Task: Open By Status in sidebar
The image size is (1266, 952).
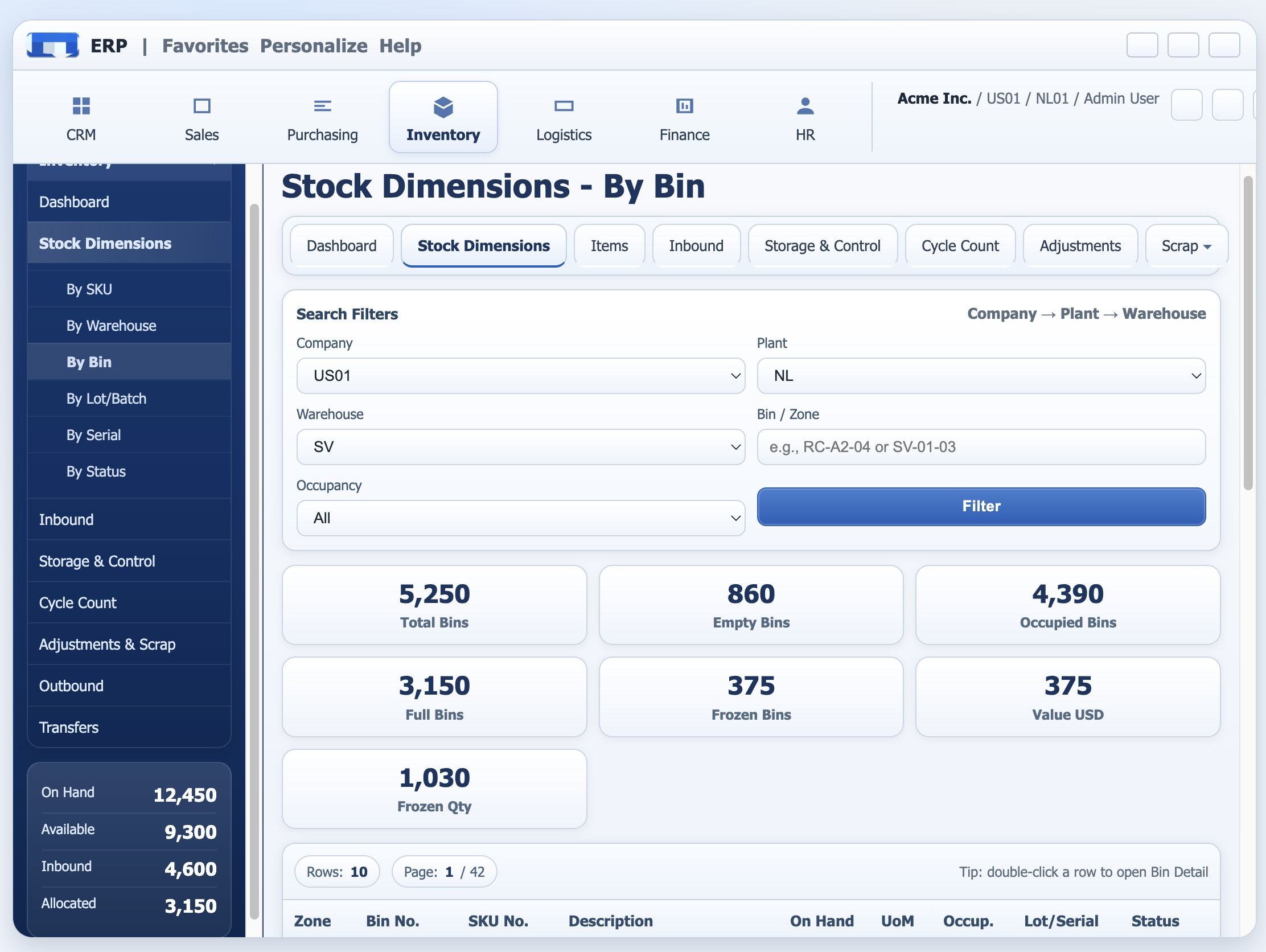Action: (x=129, y=471)
